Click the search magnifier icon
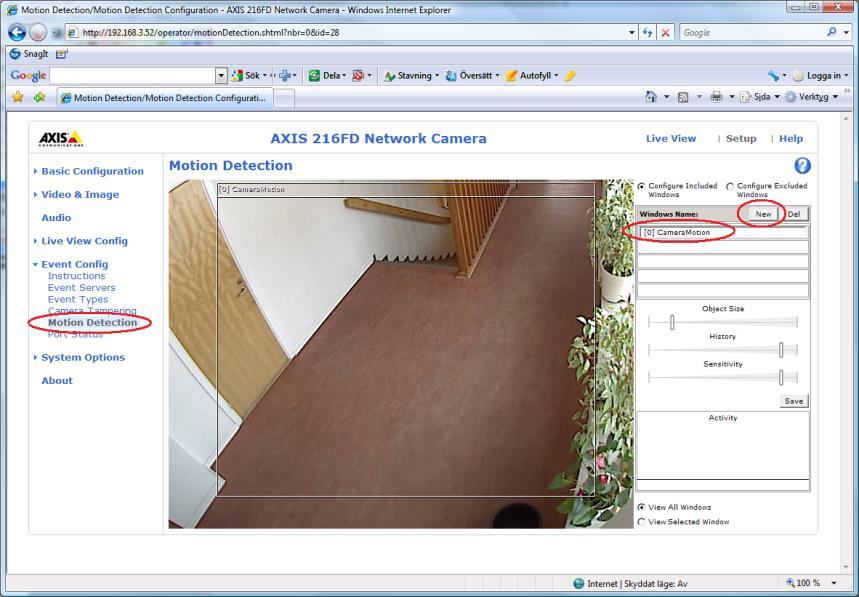Viewport: 859px width, 597px height. pos(832,32)
